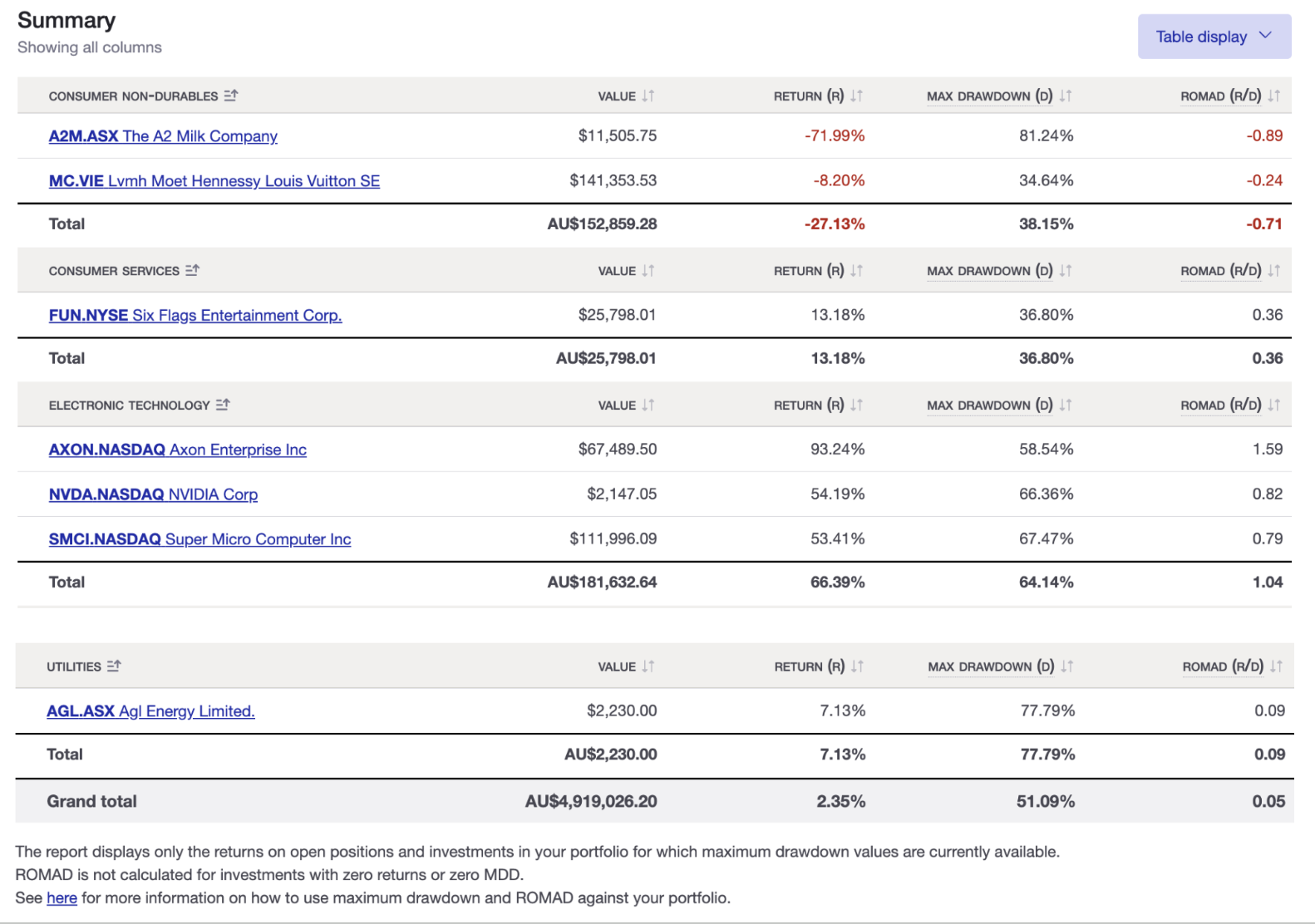Open NVDA.NASDAQ NVIDIA Corp link
Viewport: 1315px width, 924px height.
153,495
